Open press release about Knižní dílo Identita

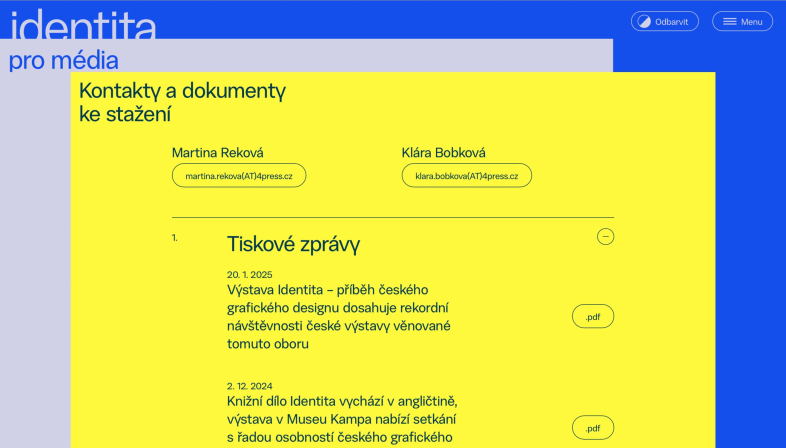pos(342,419)
